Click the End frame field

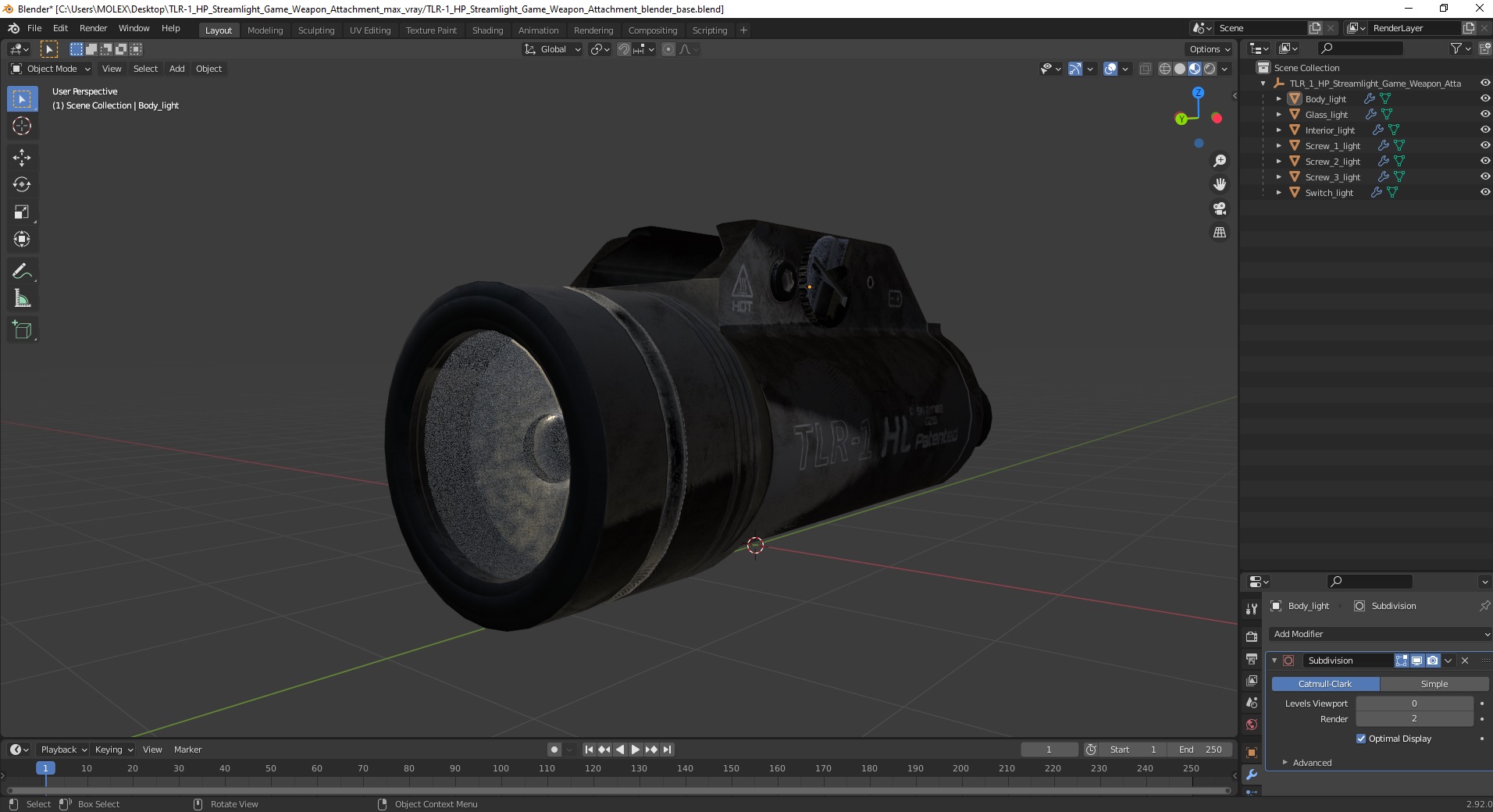tap(1200, 750)
